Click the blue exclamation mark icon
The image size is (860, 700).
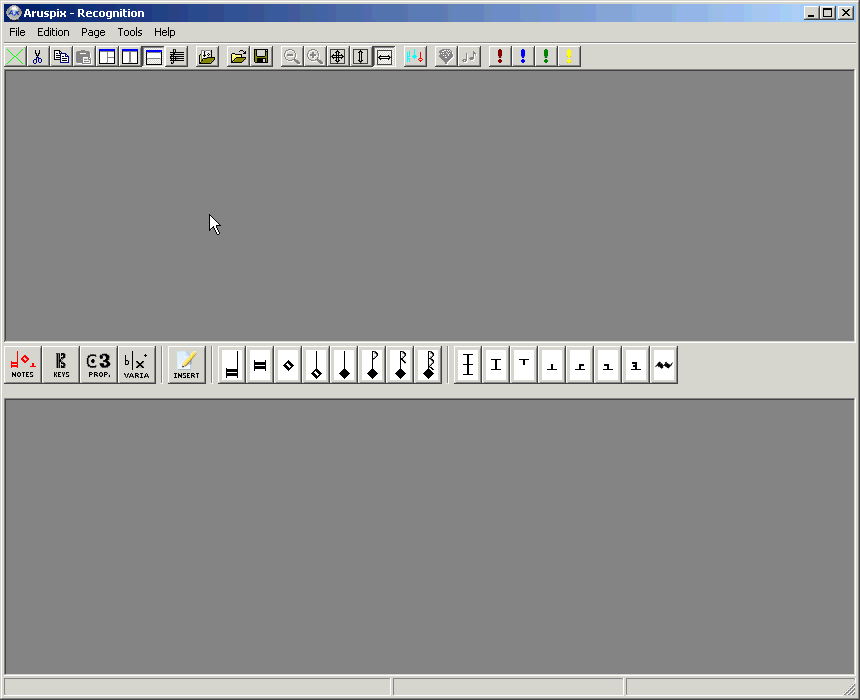[523, 57]
